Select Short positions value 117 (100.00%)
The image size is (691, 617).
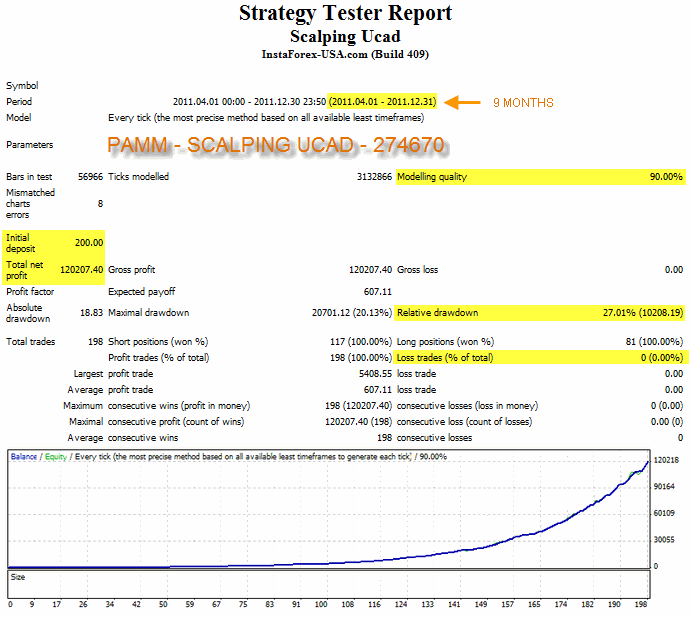[x=360, y=342]
